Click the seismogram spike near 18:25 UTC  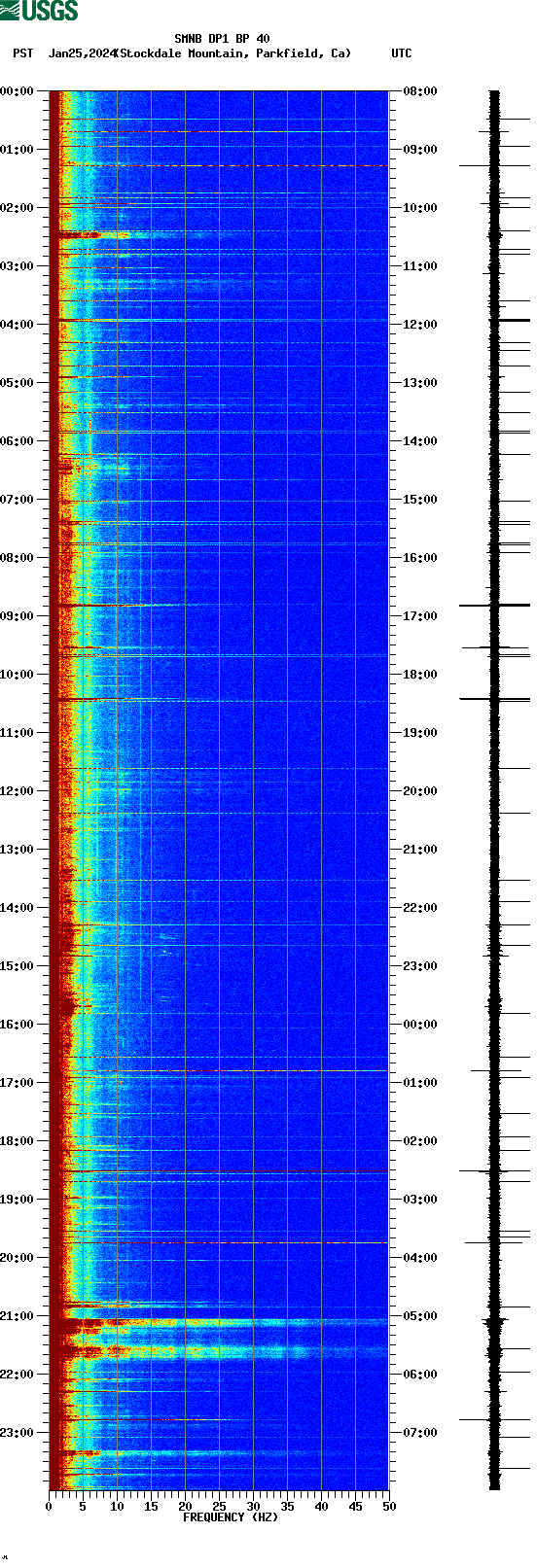(494, 699)
